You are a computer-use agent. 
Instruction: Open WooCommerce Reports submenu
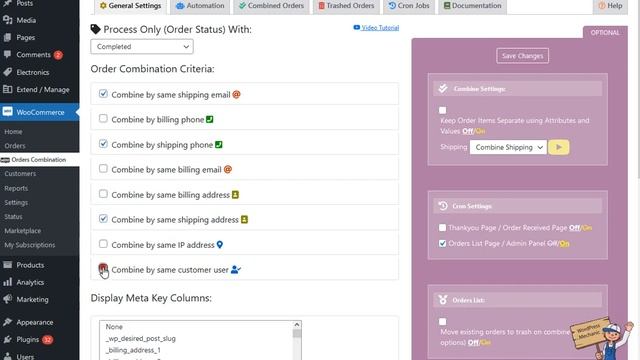point(16,188)
